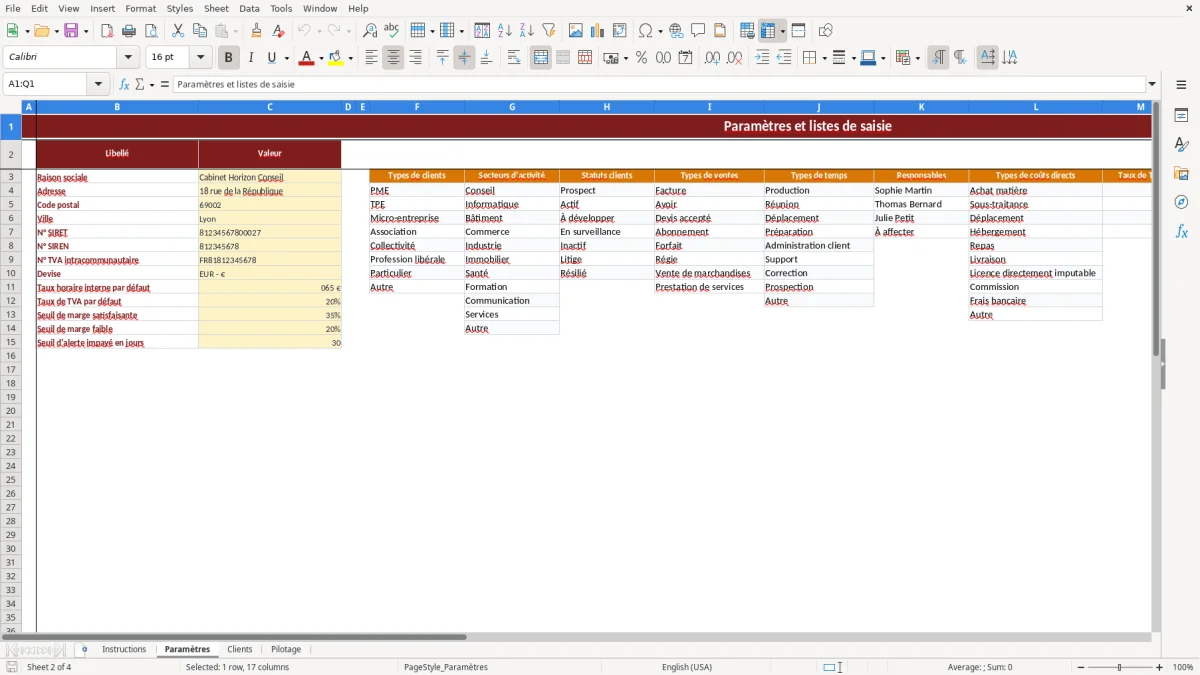Switch to the Pilotage sheet tab
Viewport: 1200px width, 675px height.
click(x=286, y=649)
